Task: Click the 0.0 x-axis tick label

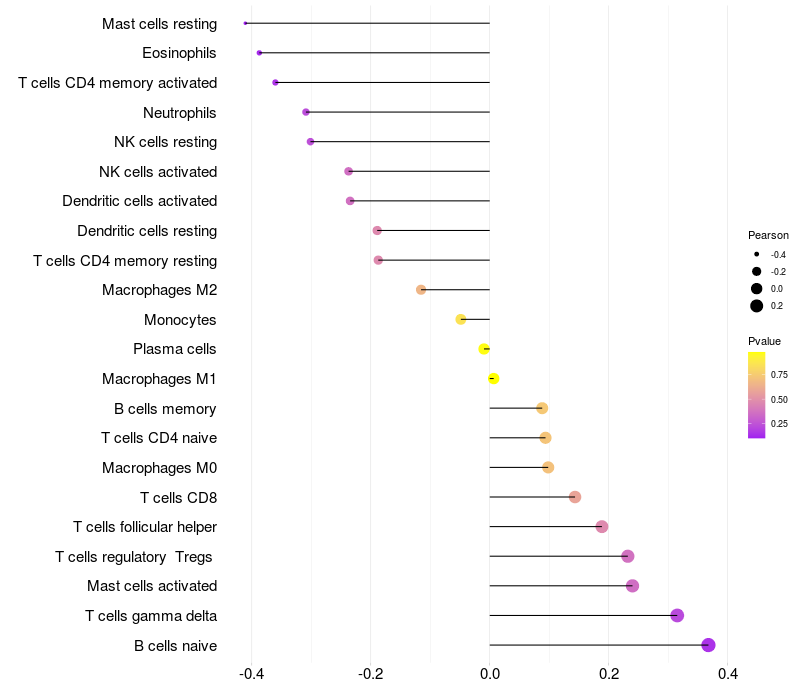Action: pyautogui.click(x=490, y=674)
